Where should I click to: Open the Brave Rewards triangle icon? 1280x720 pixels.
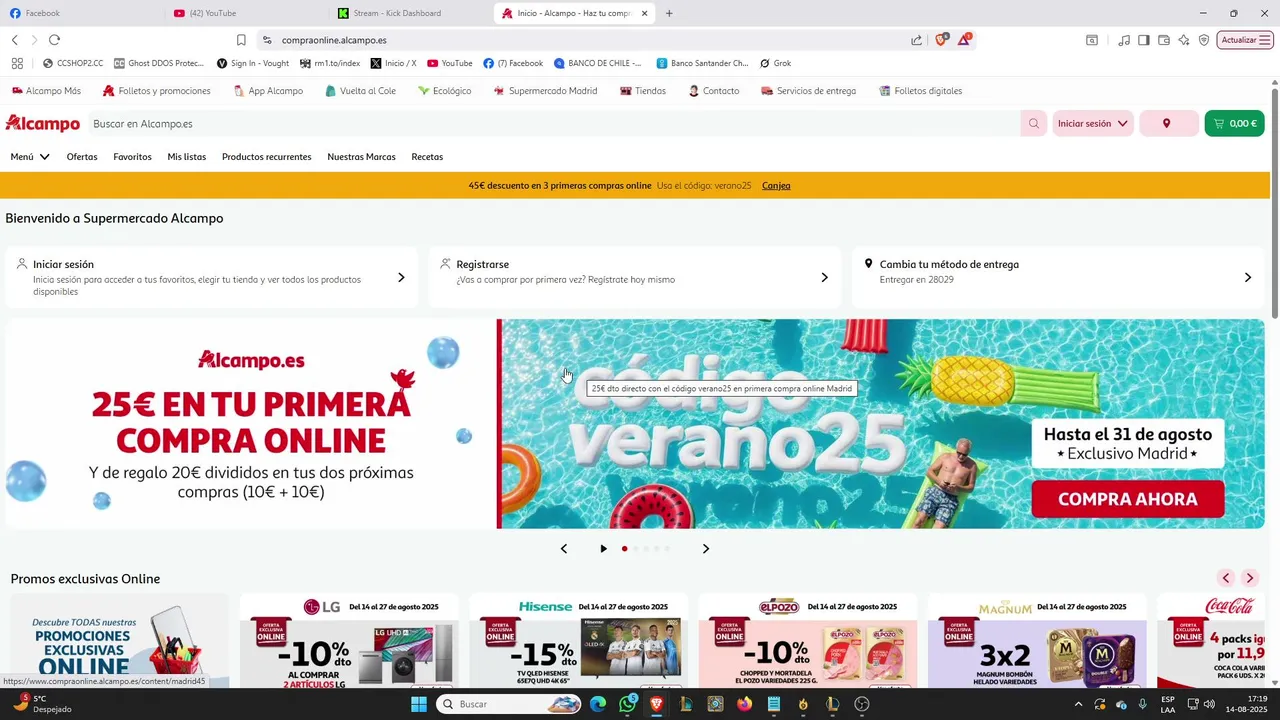[964, 40]
